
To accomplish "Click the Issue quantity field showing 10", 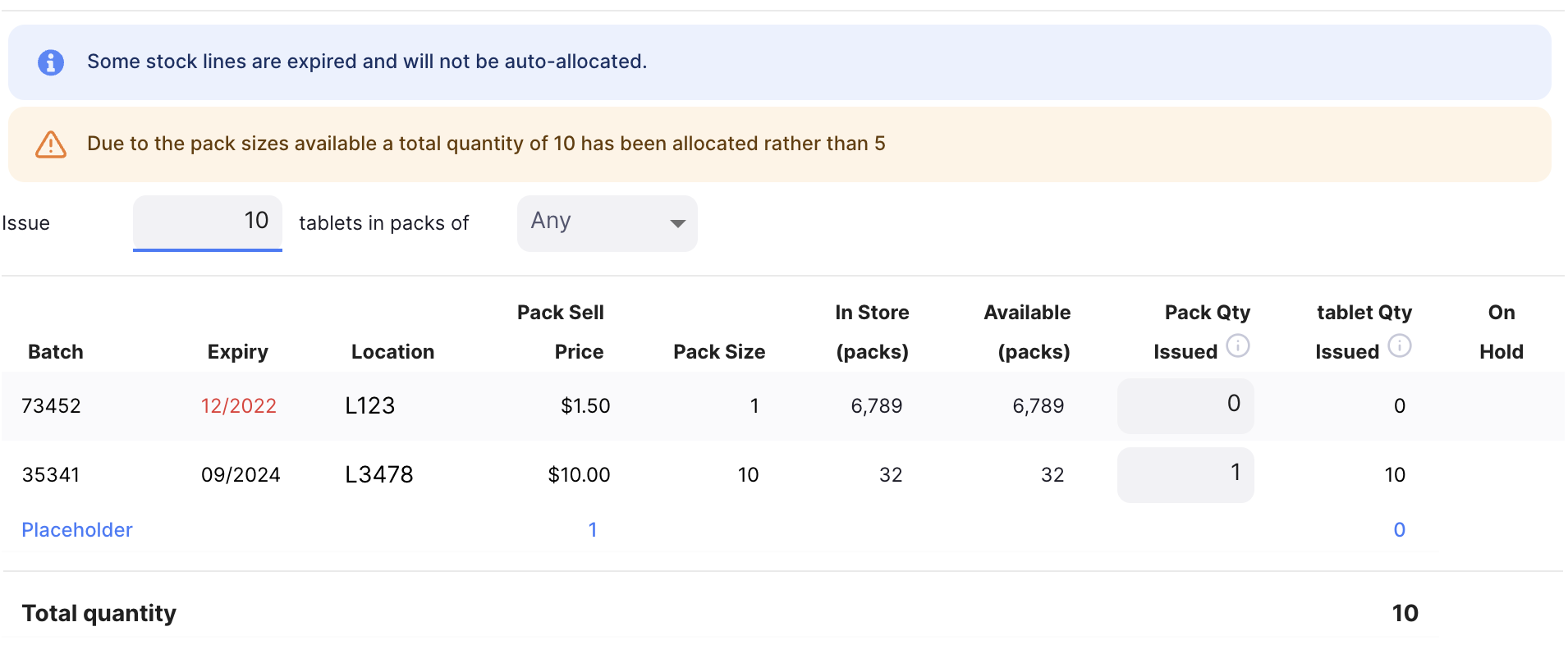I will pyautogui.click(x=208, y=223).
